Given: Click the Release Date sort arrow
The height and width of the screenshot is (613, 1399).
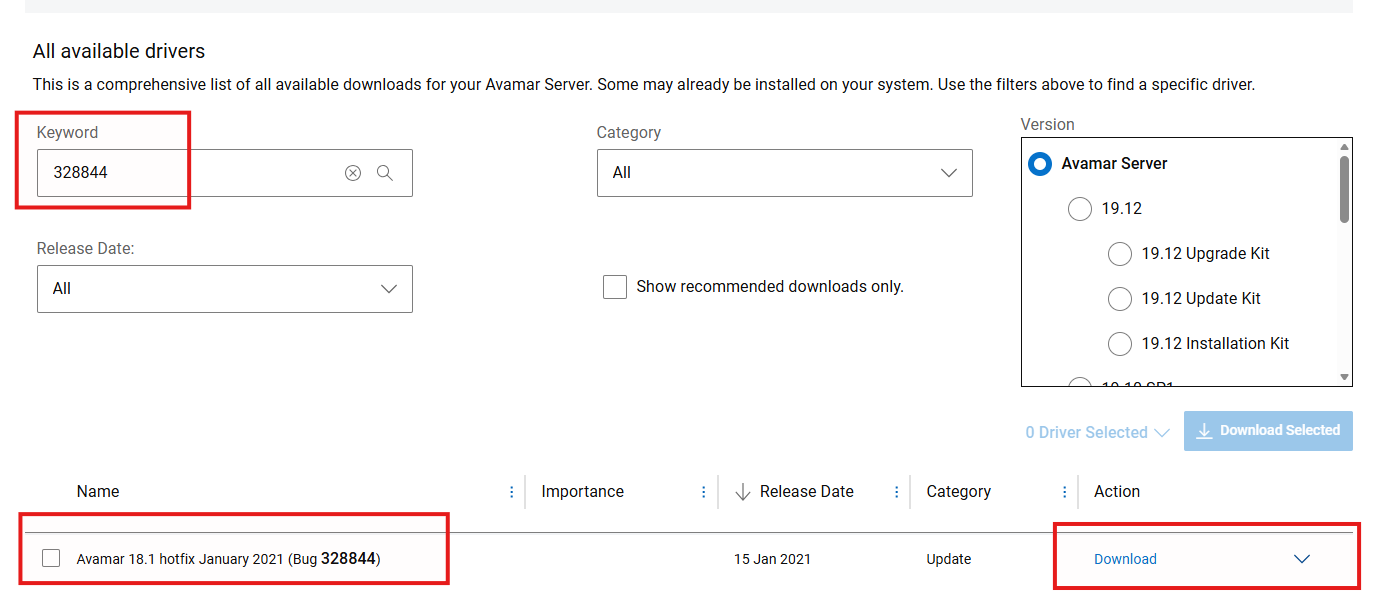Looking at the screenshot, I should pos(743,492).
